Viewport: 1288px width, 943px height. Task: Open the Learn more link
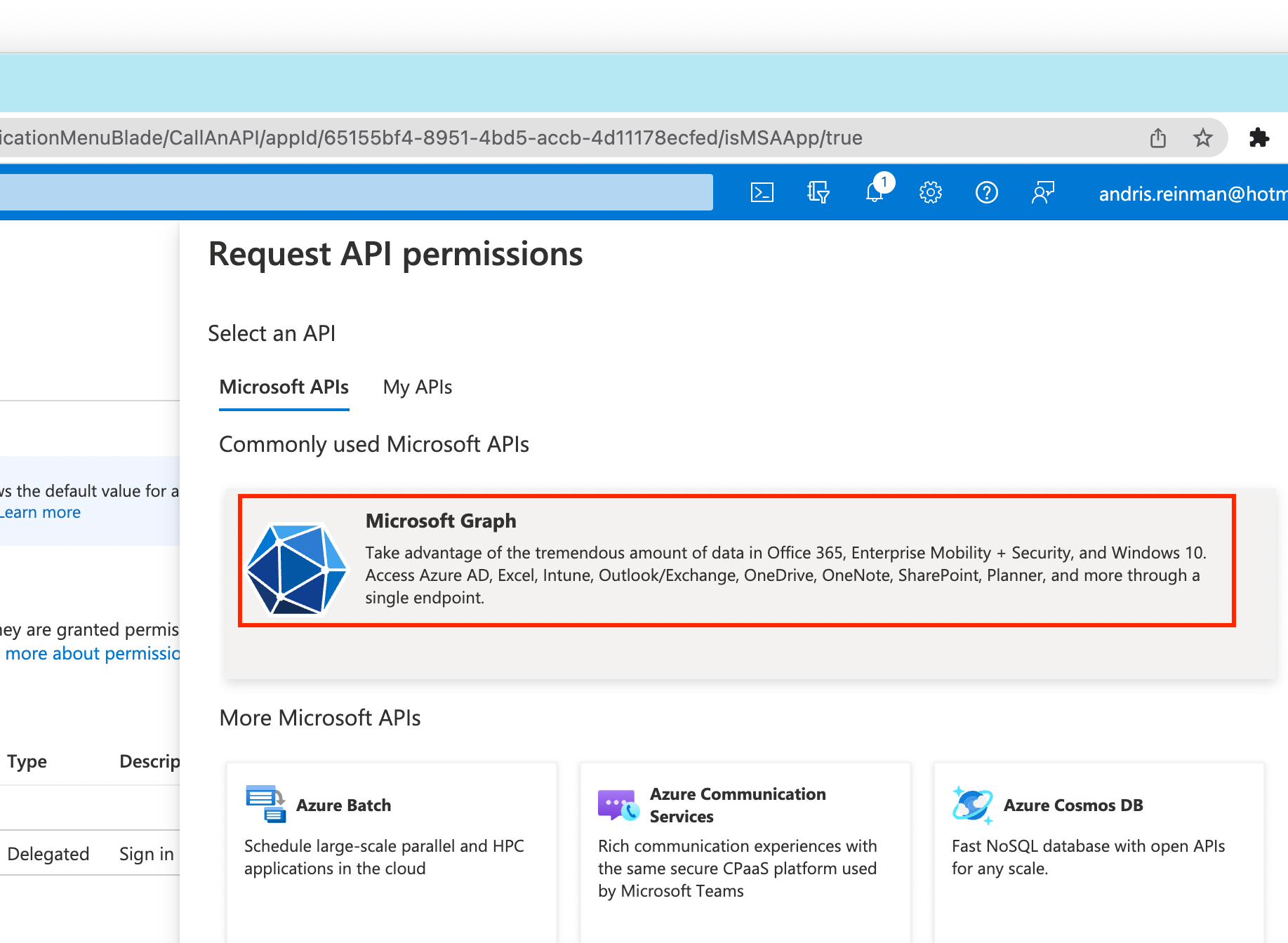41,512
